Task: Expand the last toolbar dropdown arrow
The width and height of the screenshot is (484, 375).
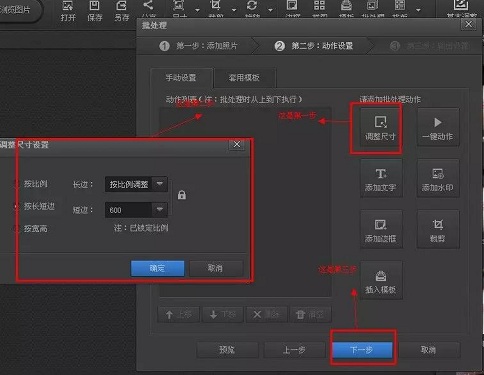Action: (x=418, y=10)
